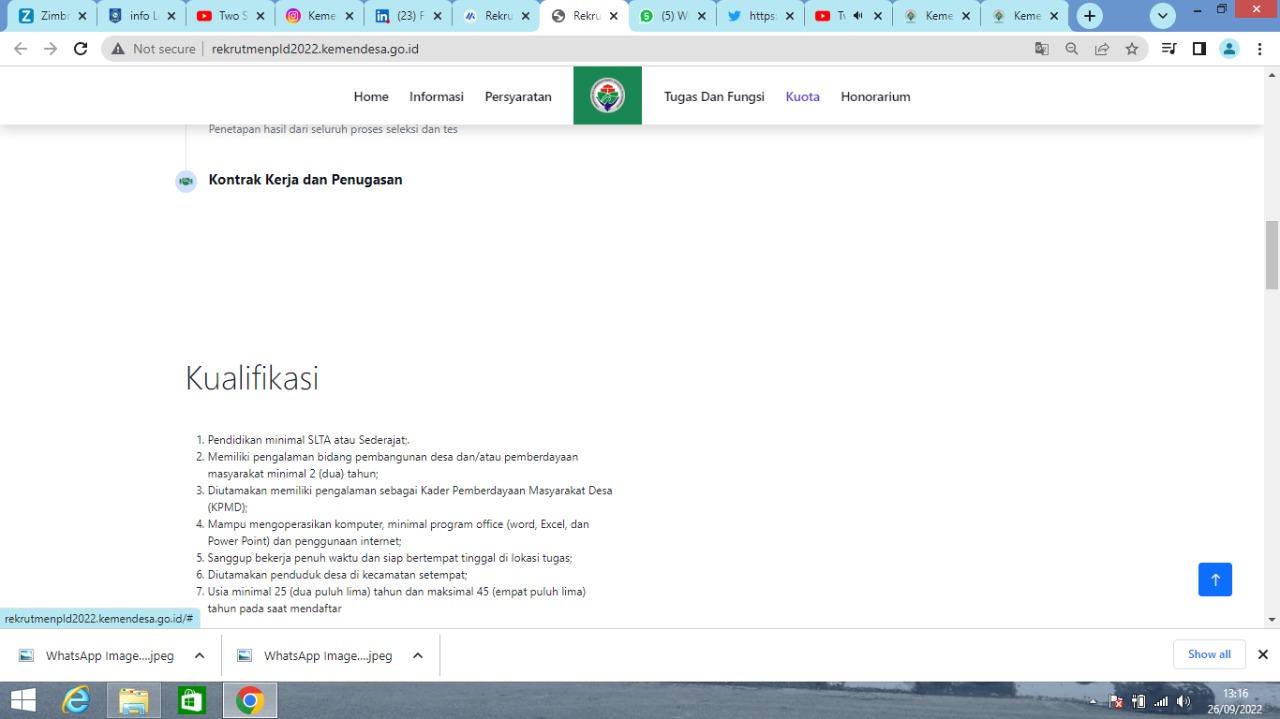The width and height of the screenshot is (1280, 719).
Task: Click the browser reload page icon
Action: coord(81,49)
